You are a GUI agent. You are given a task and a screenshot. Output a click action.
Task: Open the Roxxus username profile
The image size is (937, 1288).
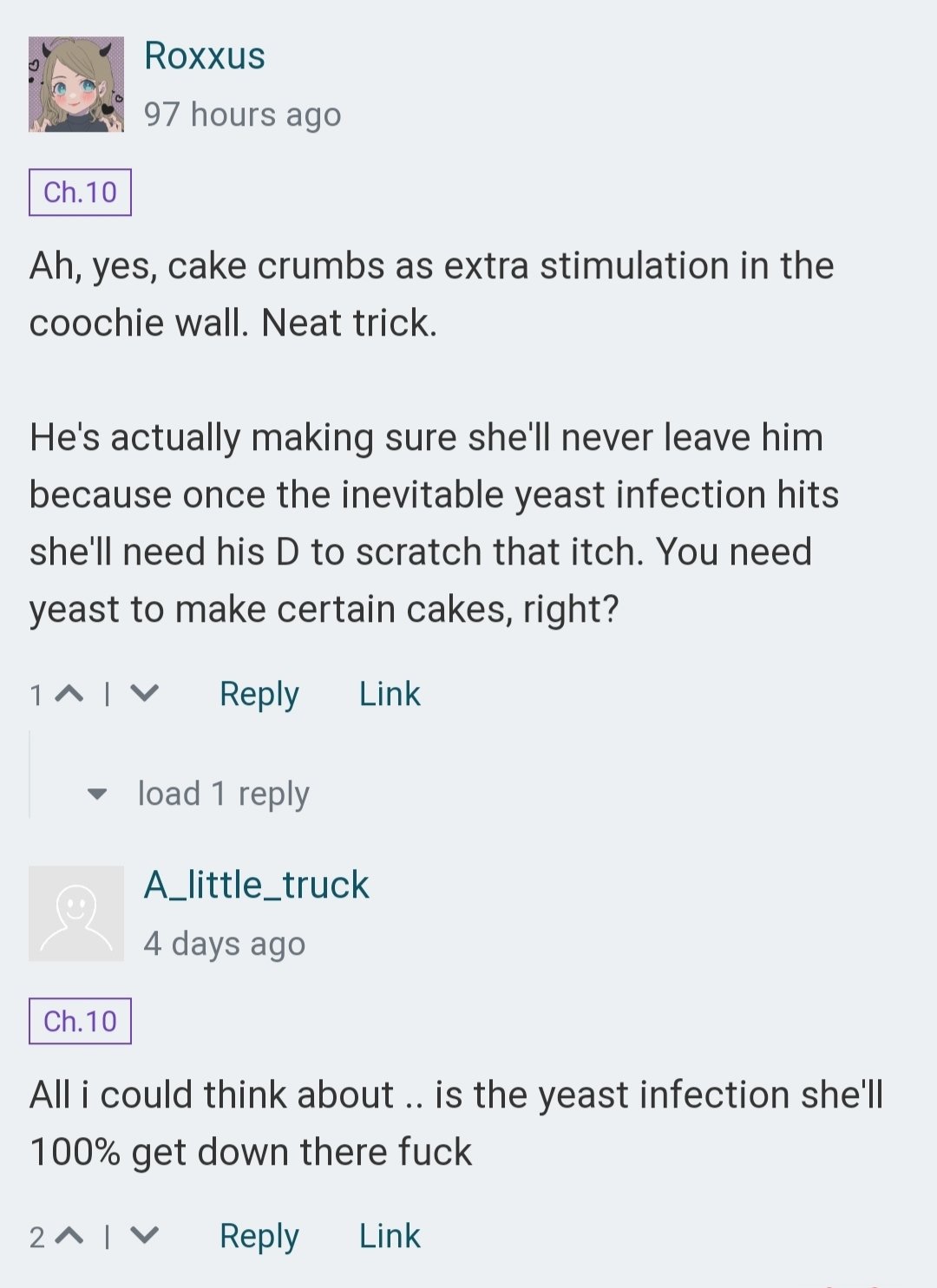click(x=205, y=56)
